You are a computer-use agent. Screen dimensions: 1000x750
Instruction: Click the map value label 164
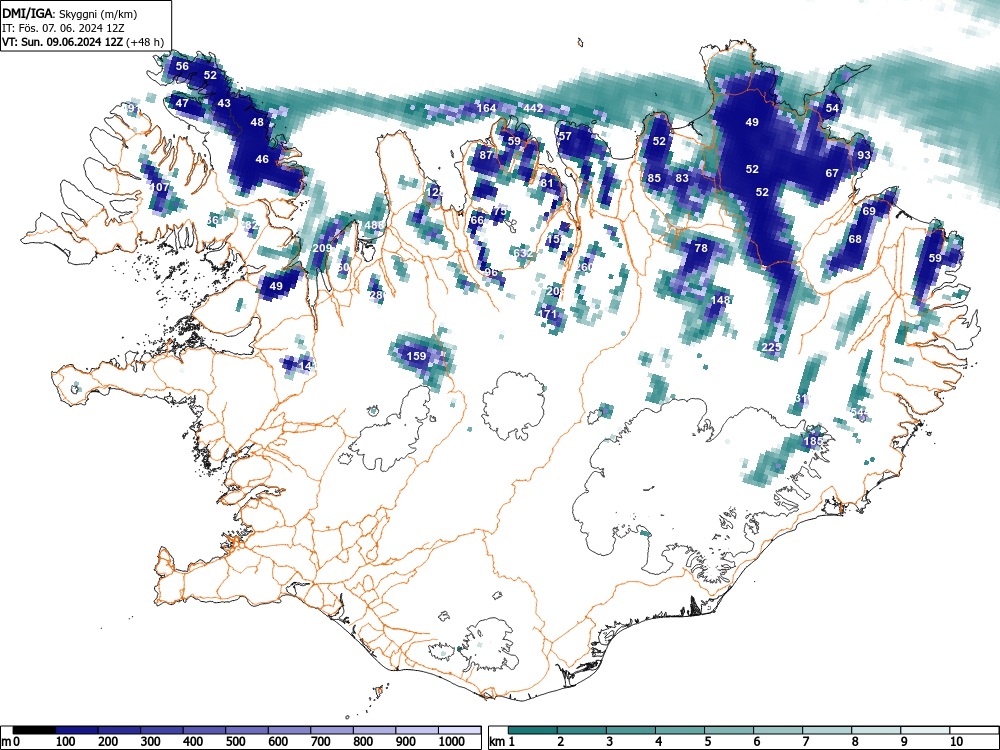point(487,108)
